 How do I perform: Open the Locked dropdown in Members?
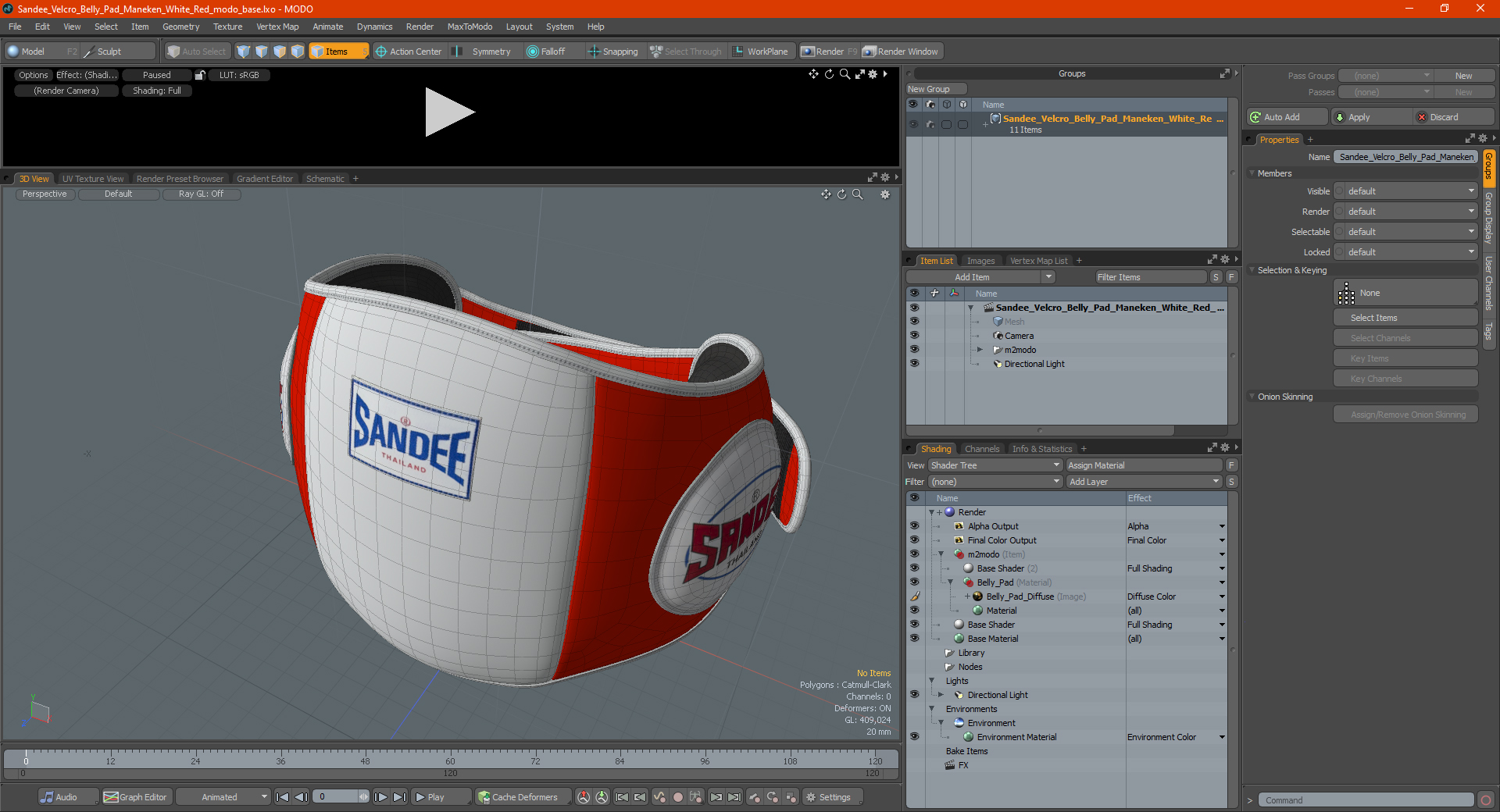1406,252
